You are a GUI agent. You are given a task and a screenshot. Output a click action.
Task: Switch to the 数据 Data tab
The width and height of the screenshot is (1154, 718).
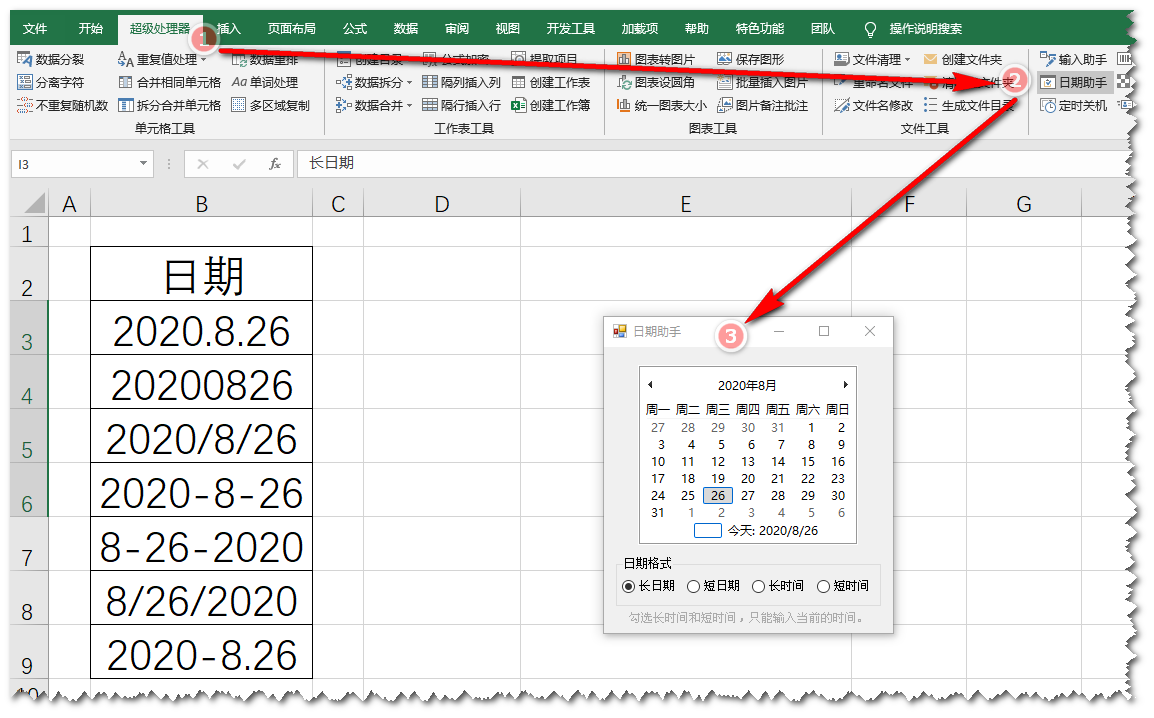(406, 29)
